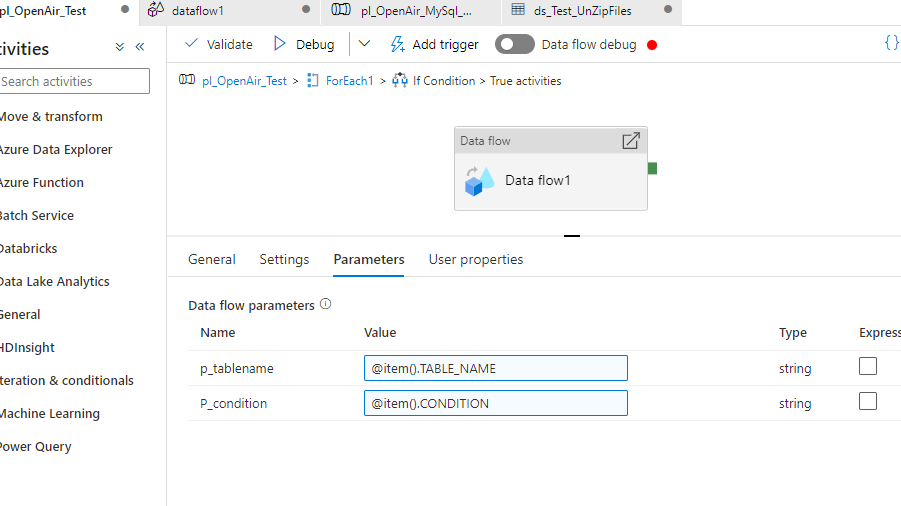Check Expression box for P_condition
Viewport: 901px width, 506px height.
(868, 401)
